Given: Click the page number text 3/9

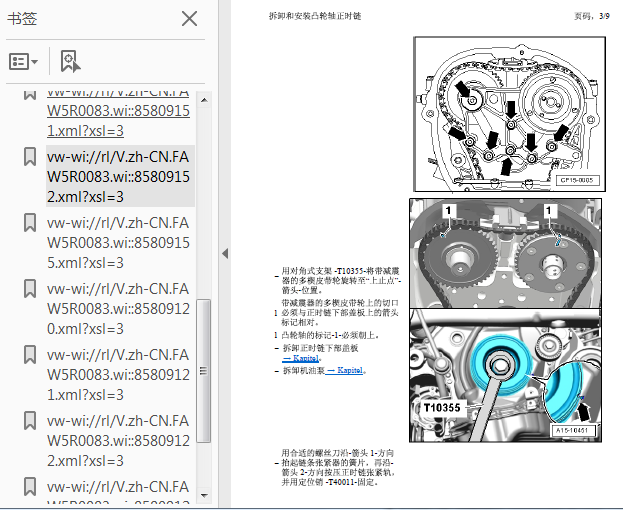Looking at the screenshot, I should (604, 16).
